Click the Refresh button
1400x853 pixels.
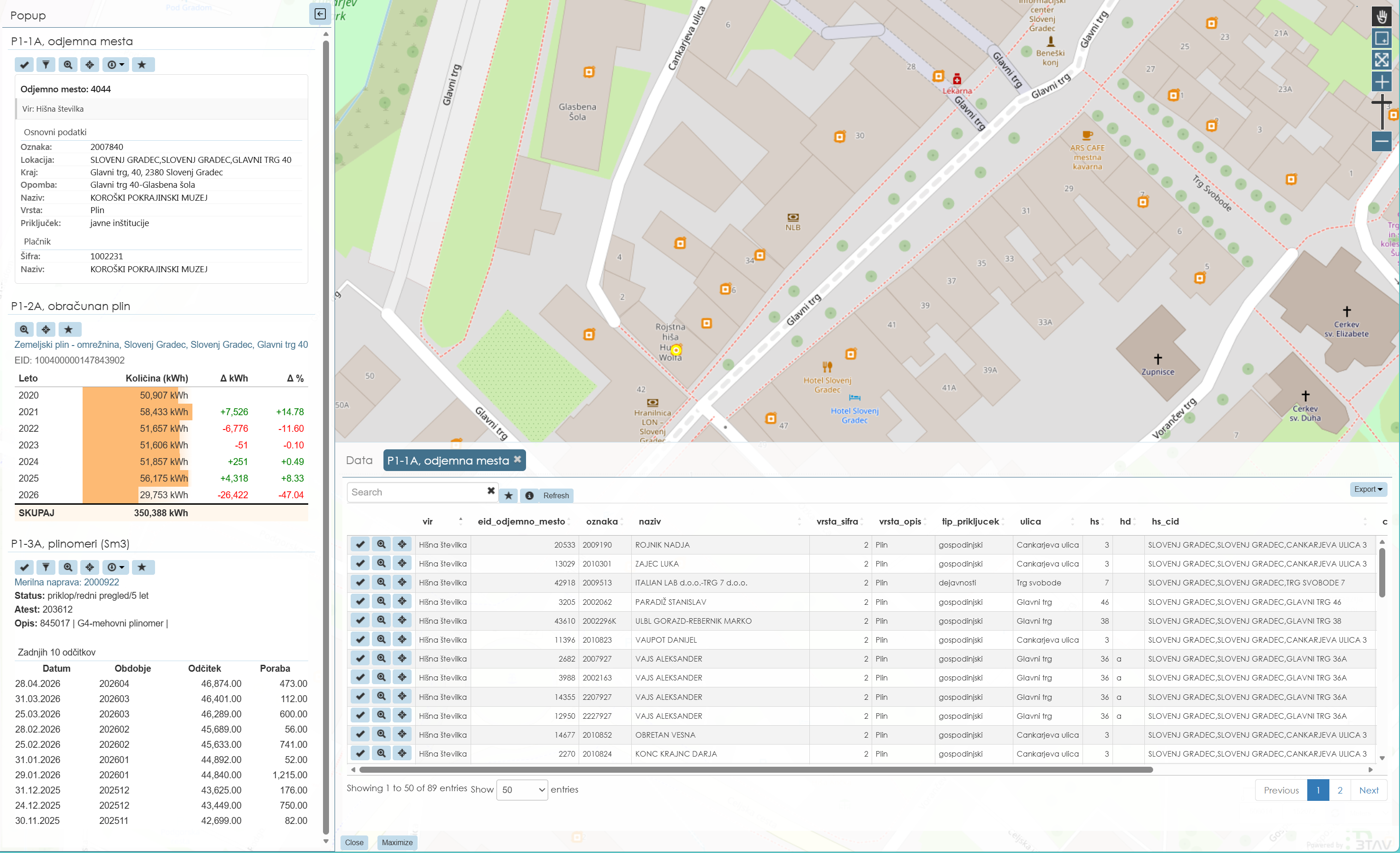(556, 495)
